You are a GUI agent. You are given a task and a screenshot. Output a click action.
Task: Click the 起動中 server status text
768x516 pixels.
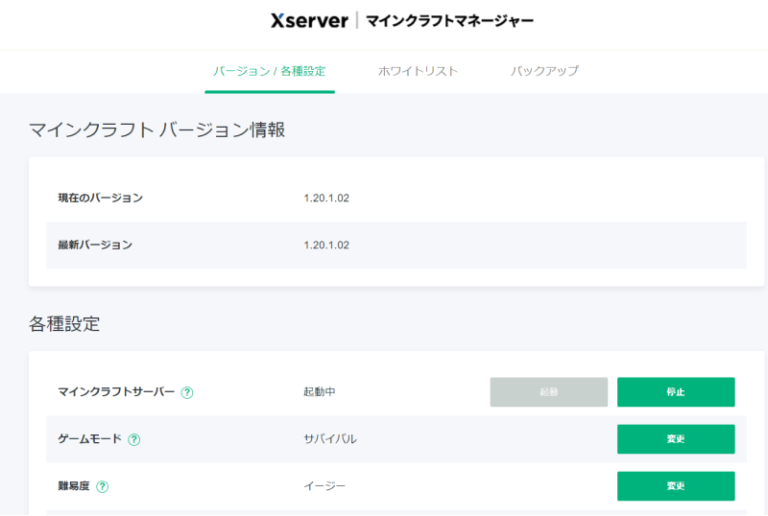coord(319,392)
